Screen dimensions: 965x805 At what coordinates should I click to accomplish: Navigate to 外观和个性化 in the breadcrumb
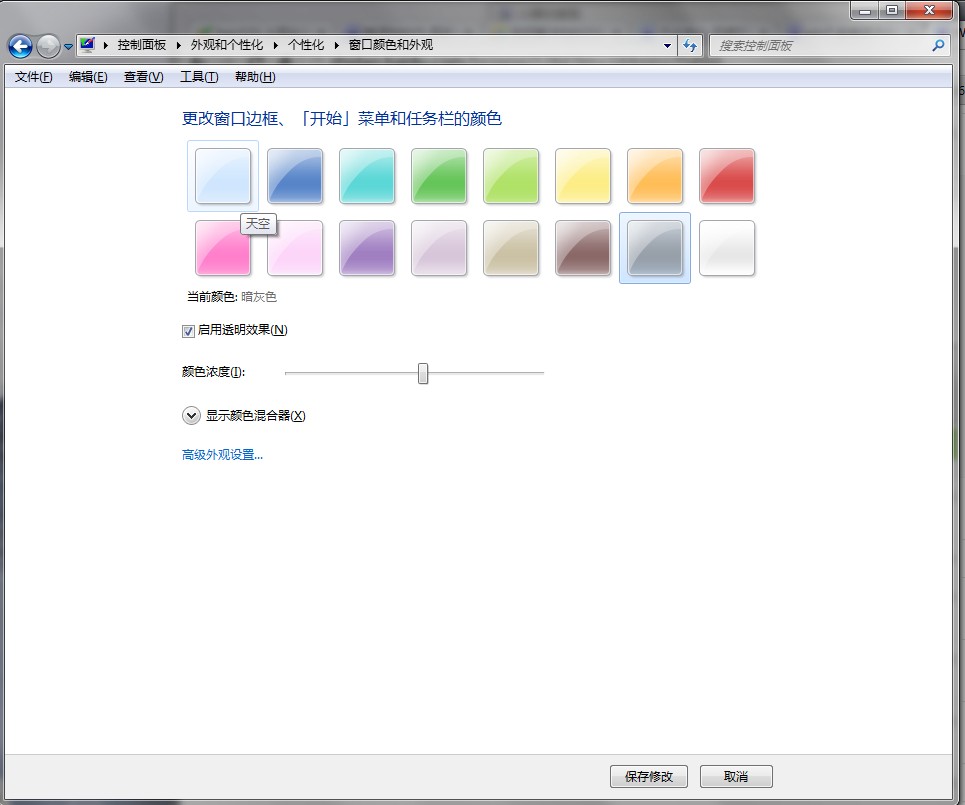tap(226, 45)
